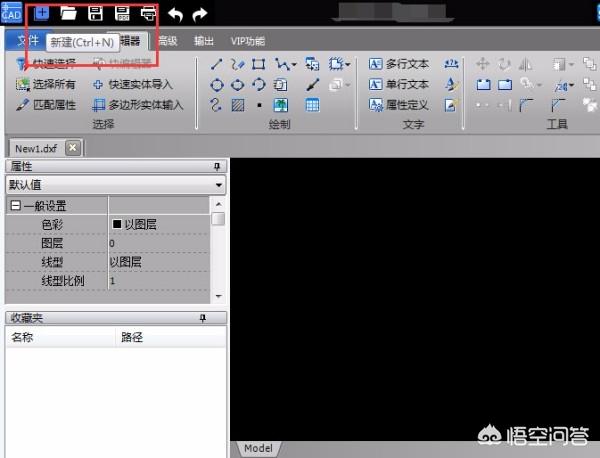The image size is (600, 458).
Task: Click the 多行文本 button
Action: click(399, 65)
